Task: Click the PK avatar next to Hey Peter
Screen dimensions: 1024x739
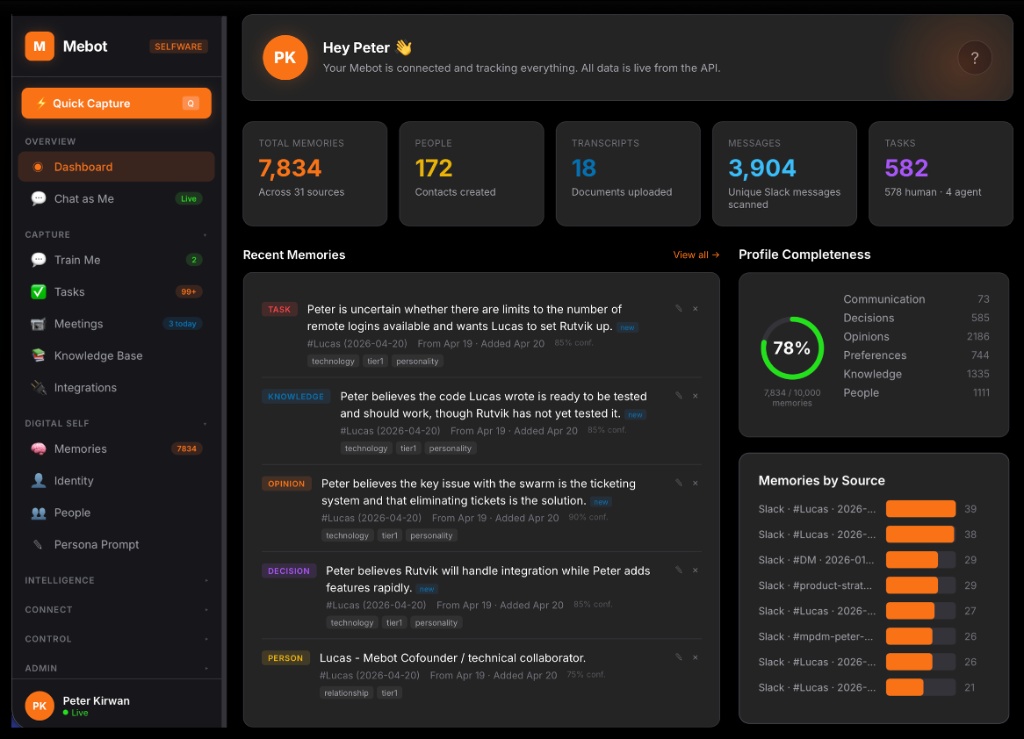Action: (285, 57)
